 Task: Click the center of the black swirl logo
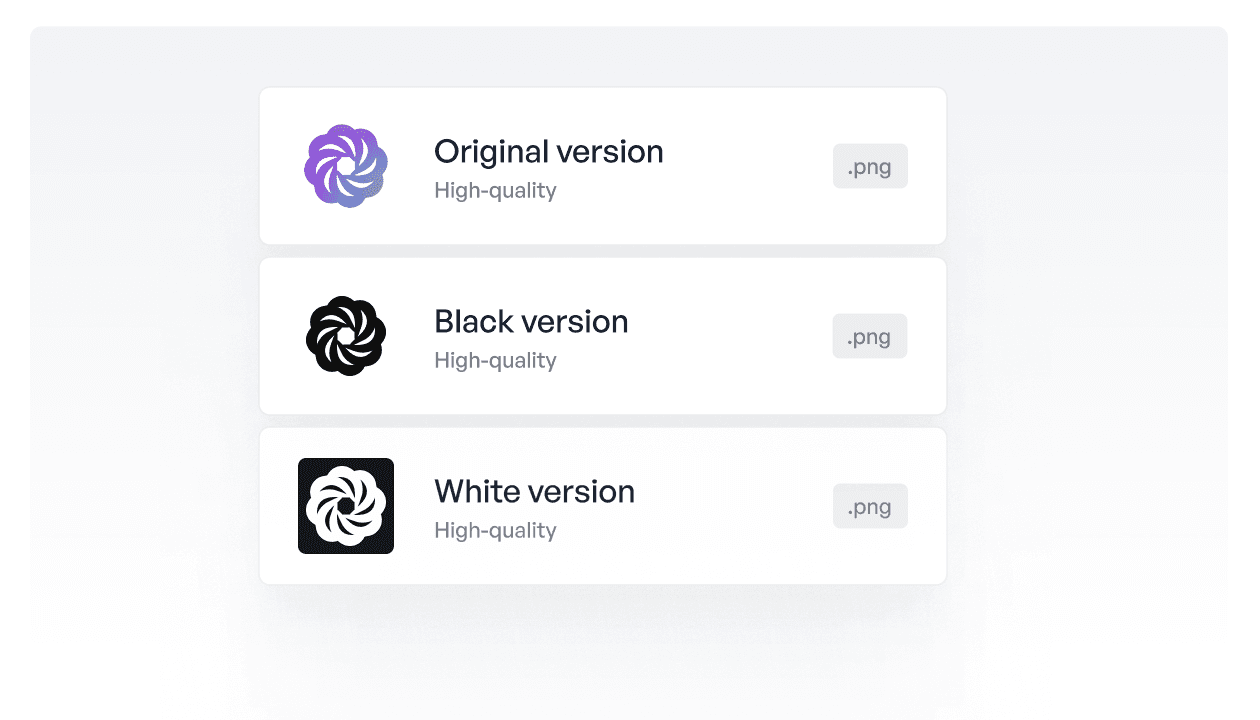(x=346, y=336)
